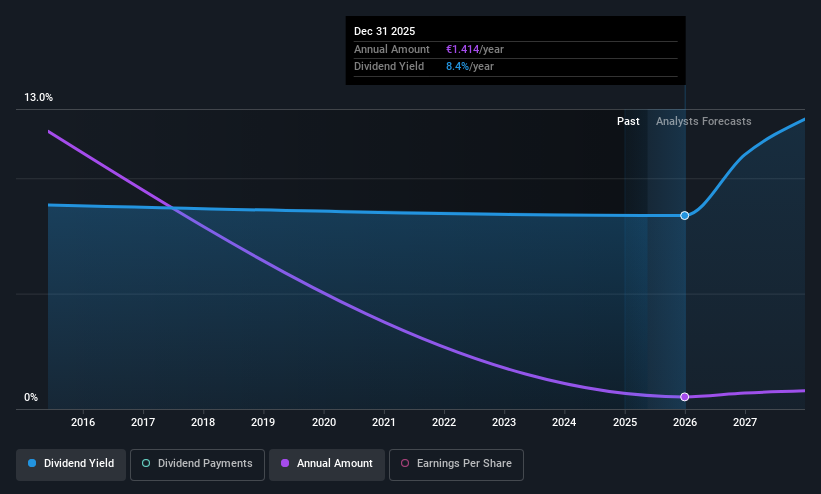The image size is (821, 494).
Task: Click the 2016 x-axis label
Action: coord(83,422)
